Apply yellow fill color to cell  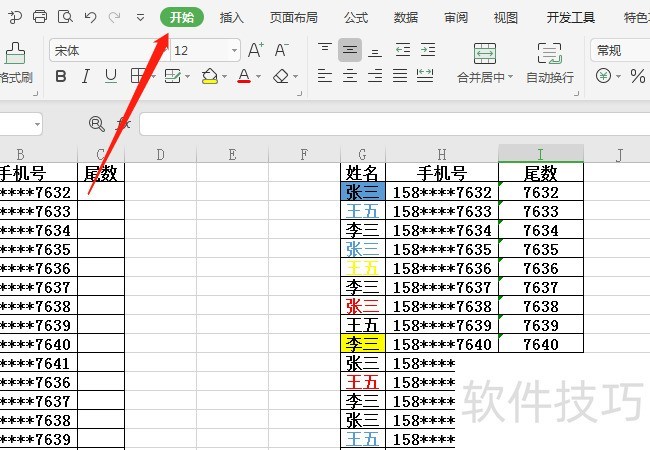pos(210,76)
